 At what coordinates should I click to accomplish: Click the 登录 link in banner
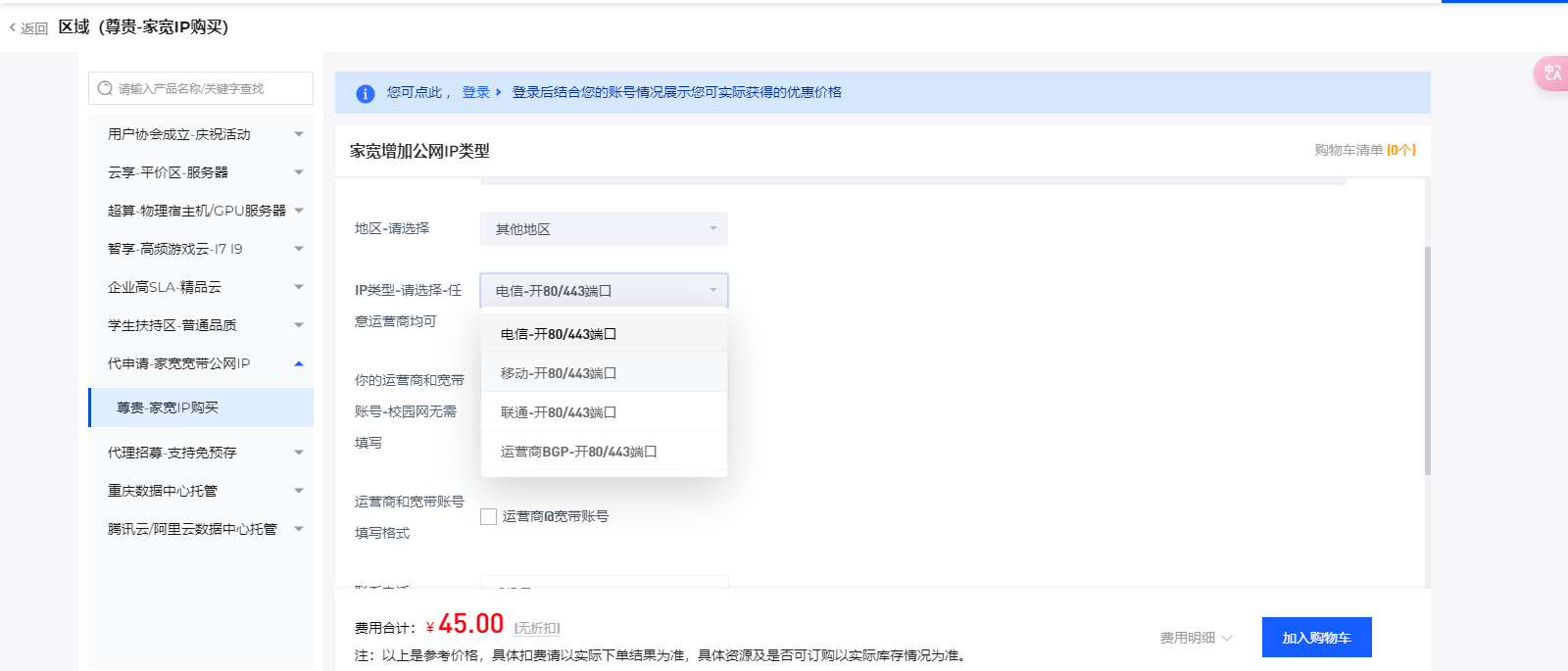476,92
